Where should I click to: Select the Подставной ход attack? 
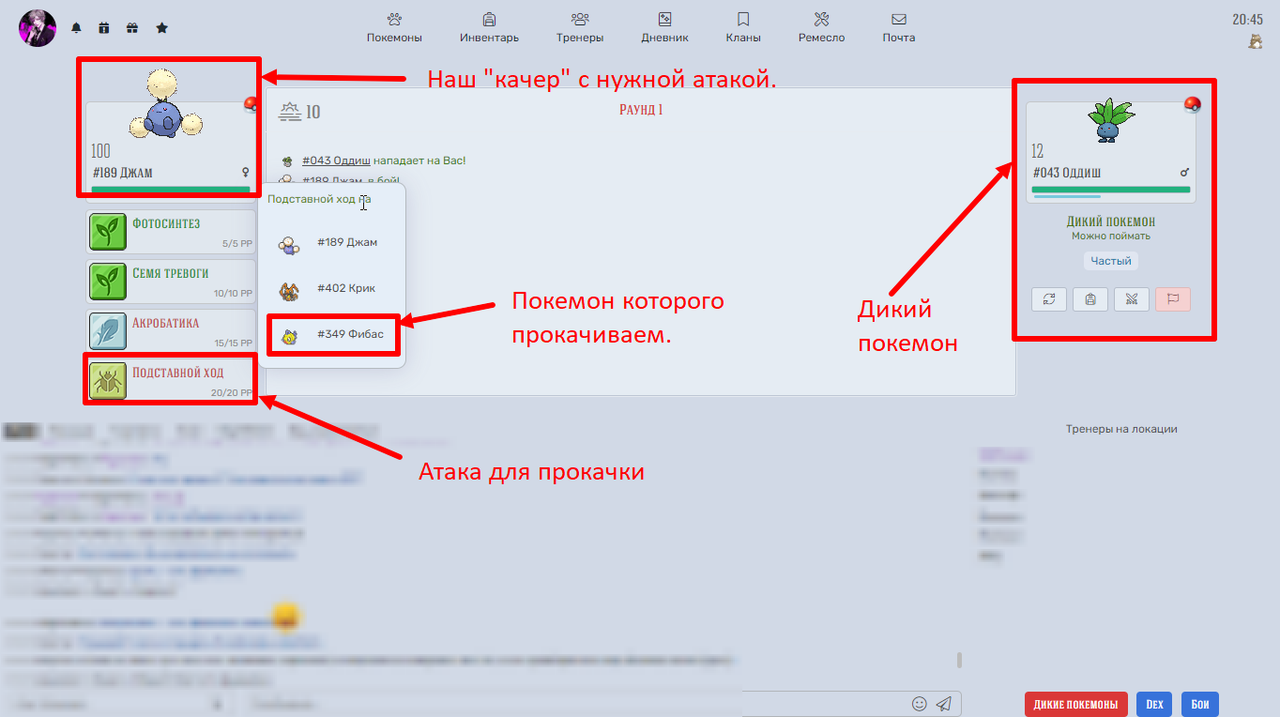[171, 381]
